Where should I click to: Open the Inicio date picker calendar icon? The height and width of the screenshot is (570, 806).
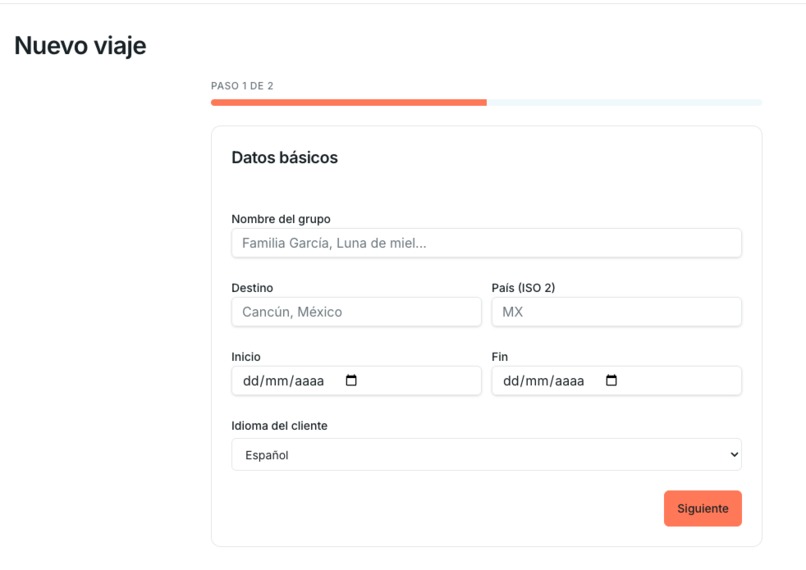click(351, 380)
